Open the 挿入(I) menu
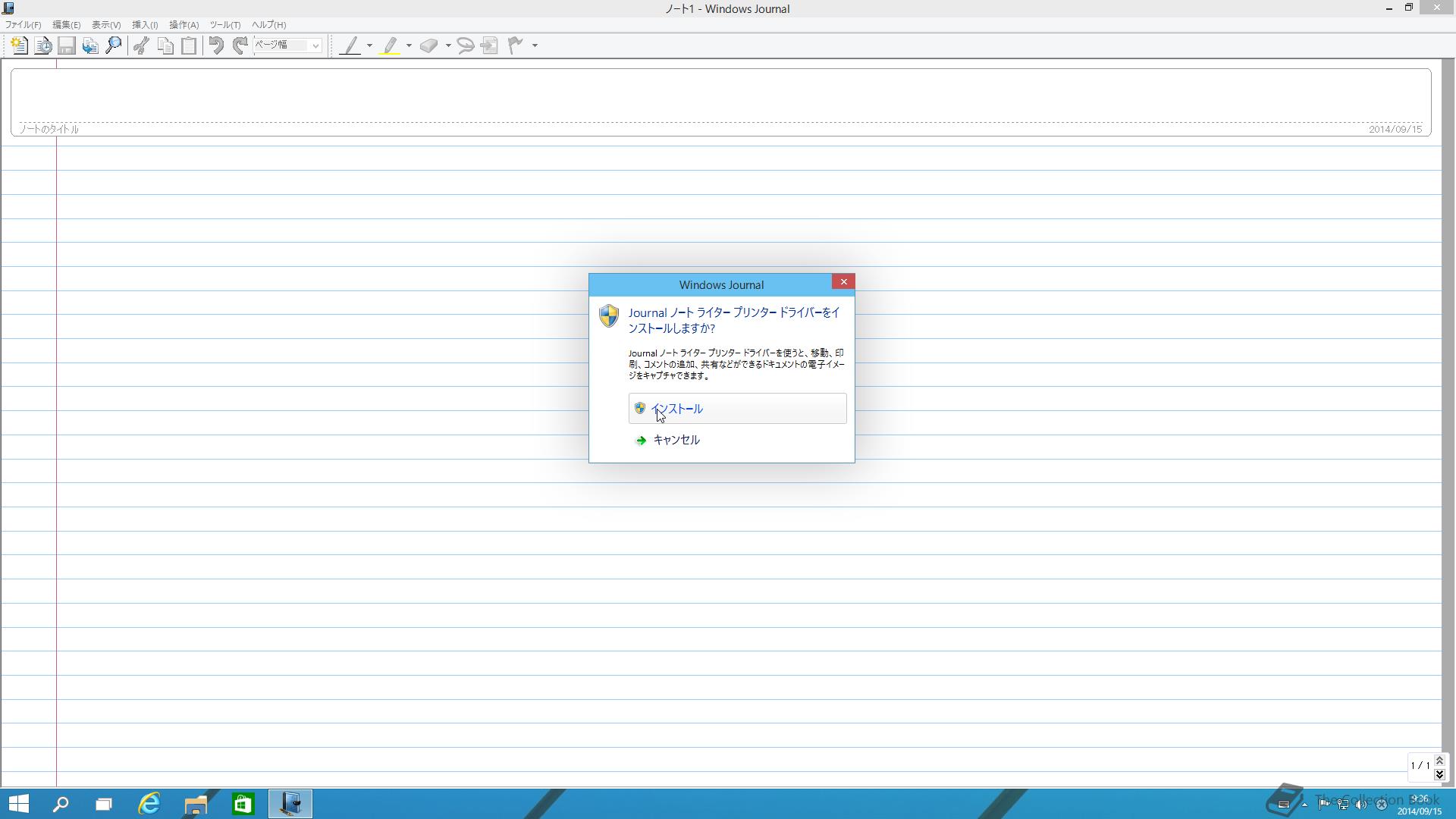 pos(145,25)
